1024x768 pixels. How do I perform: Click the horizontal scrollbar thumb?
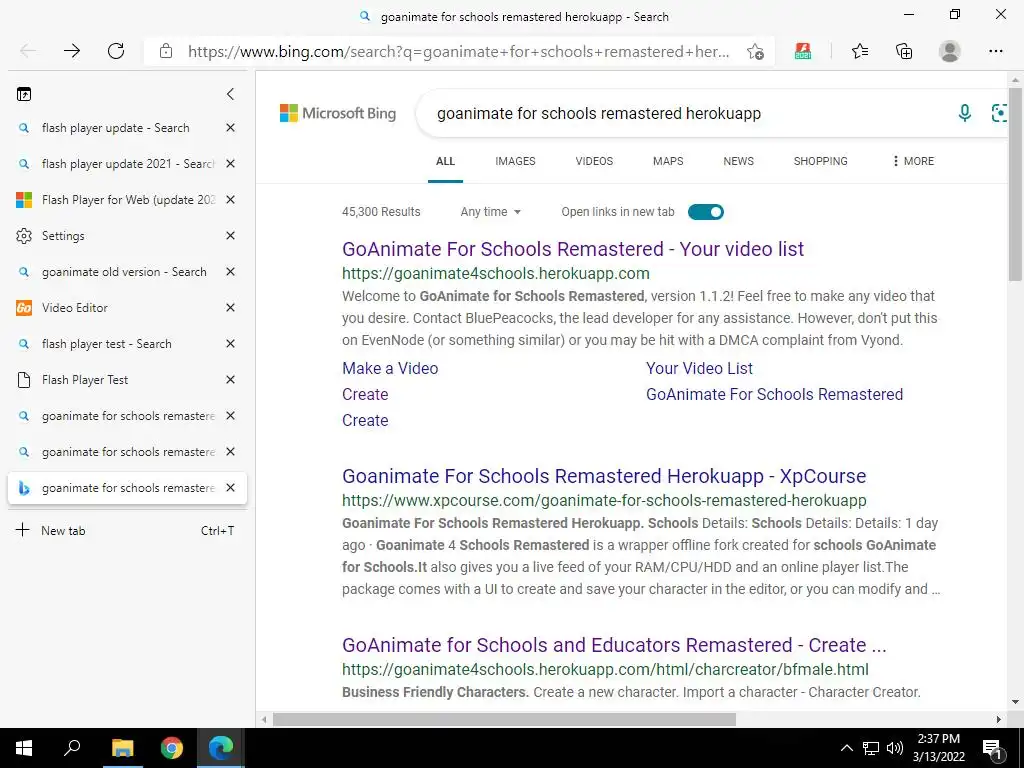tap(504, 719)
